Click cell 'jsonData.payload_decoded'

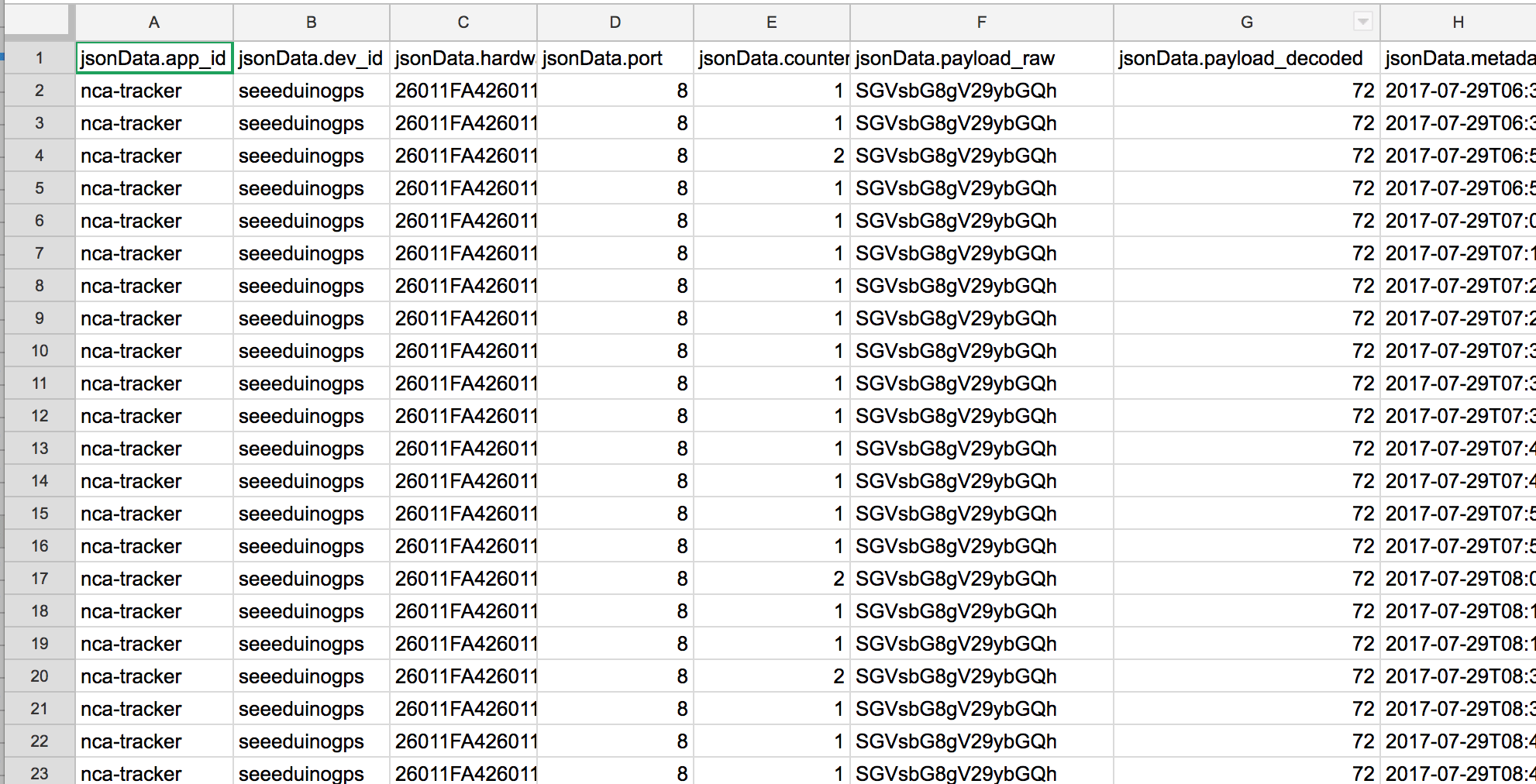1247,58
